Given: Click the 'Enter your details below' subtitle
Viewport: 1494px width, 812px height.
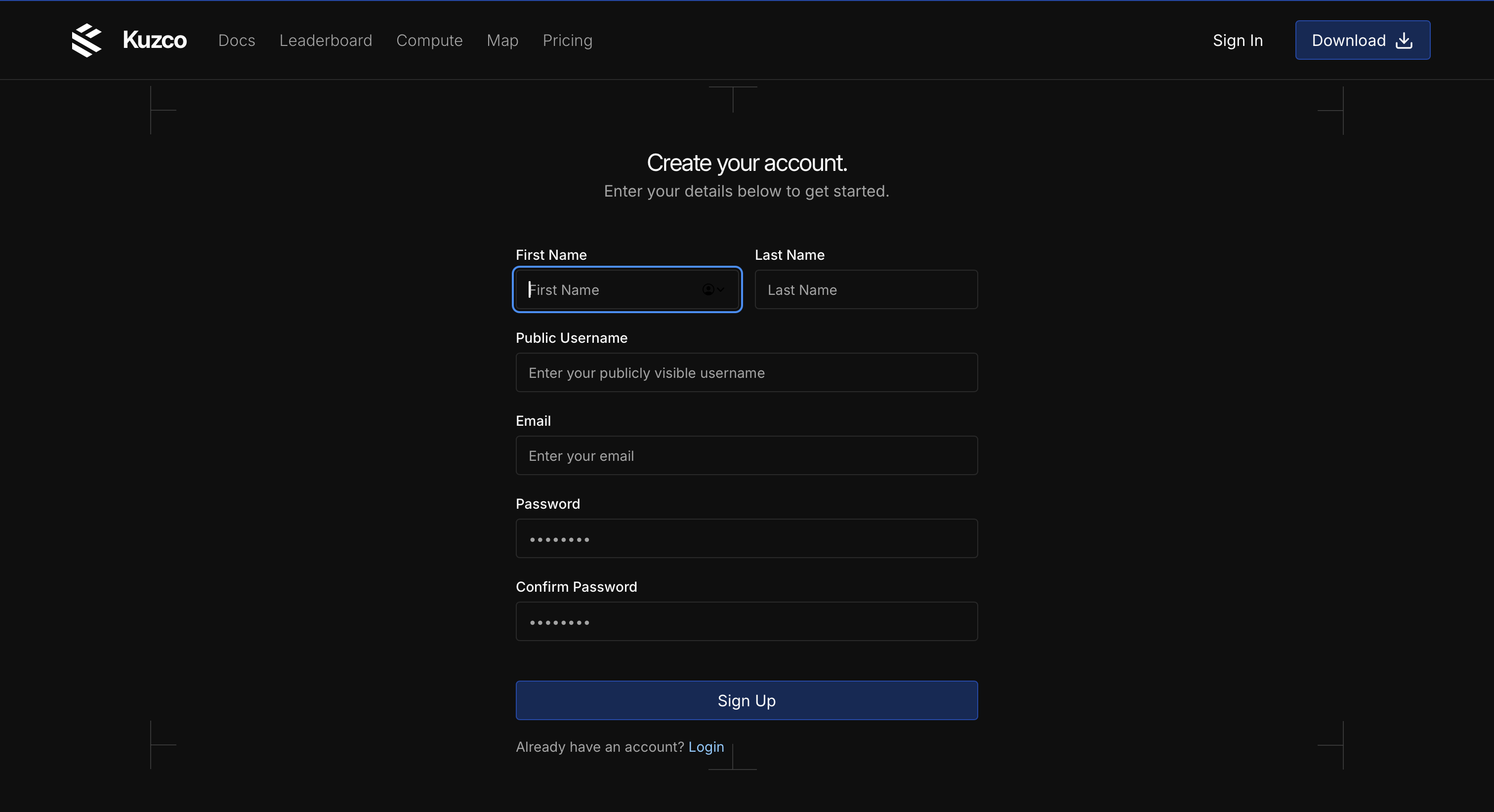Looking at the screenshot, I should pos(747,191).
